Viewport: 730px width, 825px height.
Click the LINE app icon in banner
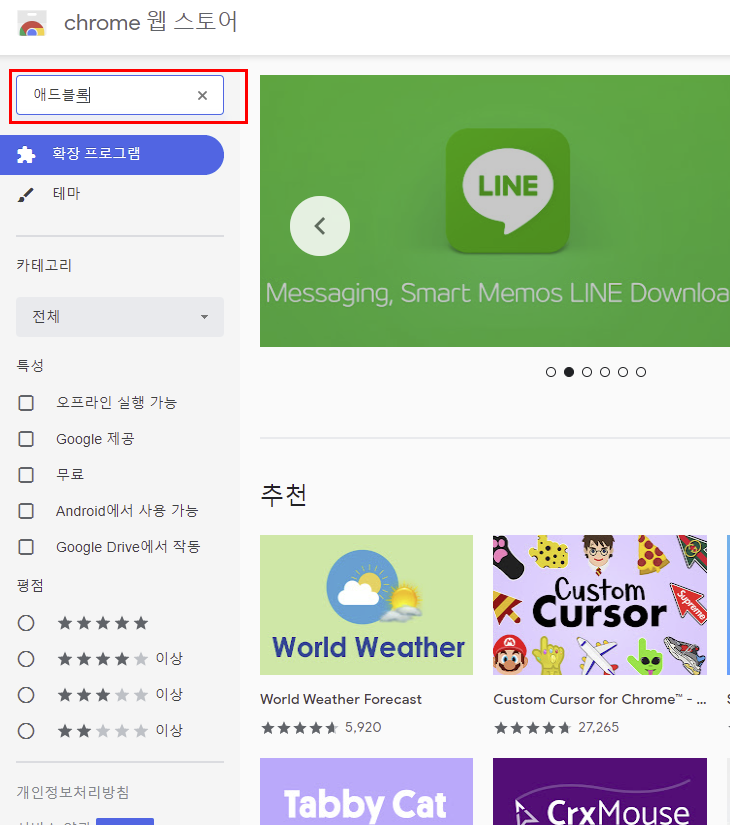508,190
